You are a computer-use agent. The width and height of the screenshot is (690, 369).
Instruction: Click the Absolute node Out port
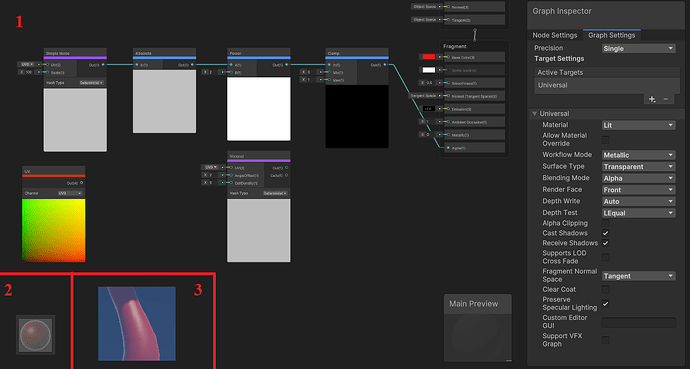192,65
